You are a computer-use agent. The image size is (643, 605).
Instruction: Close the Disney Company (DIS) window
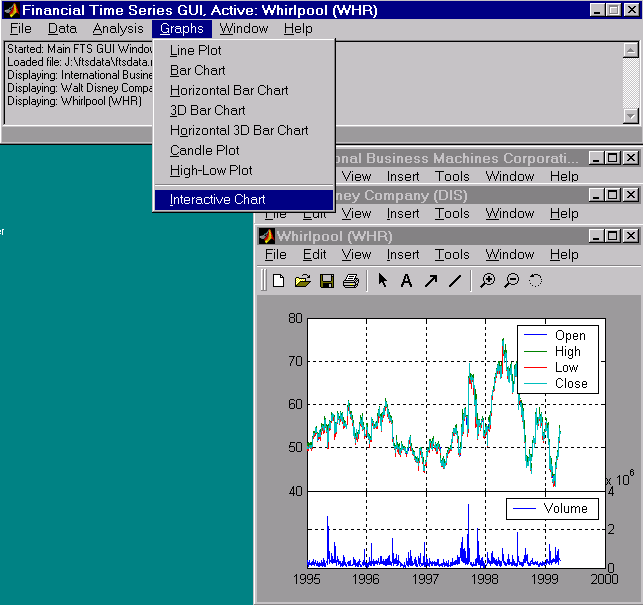(x=631, y=194)
